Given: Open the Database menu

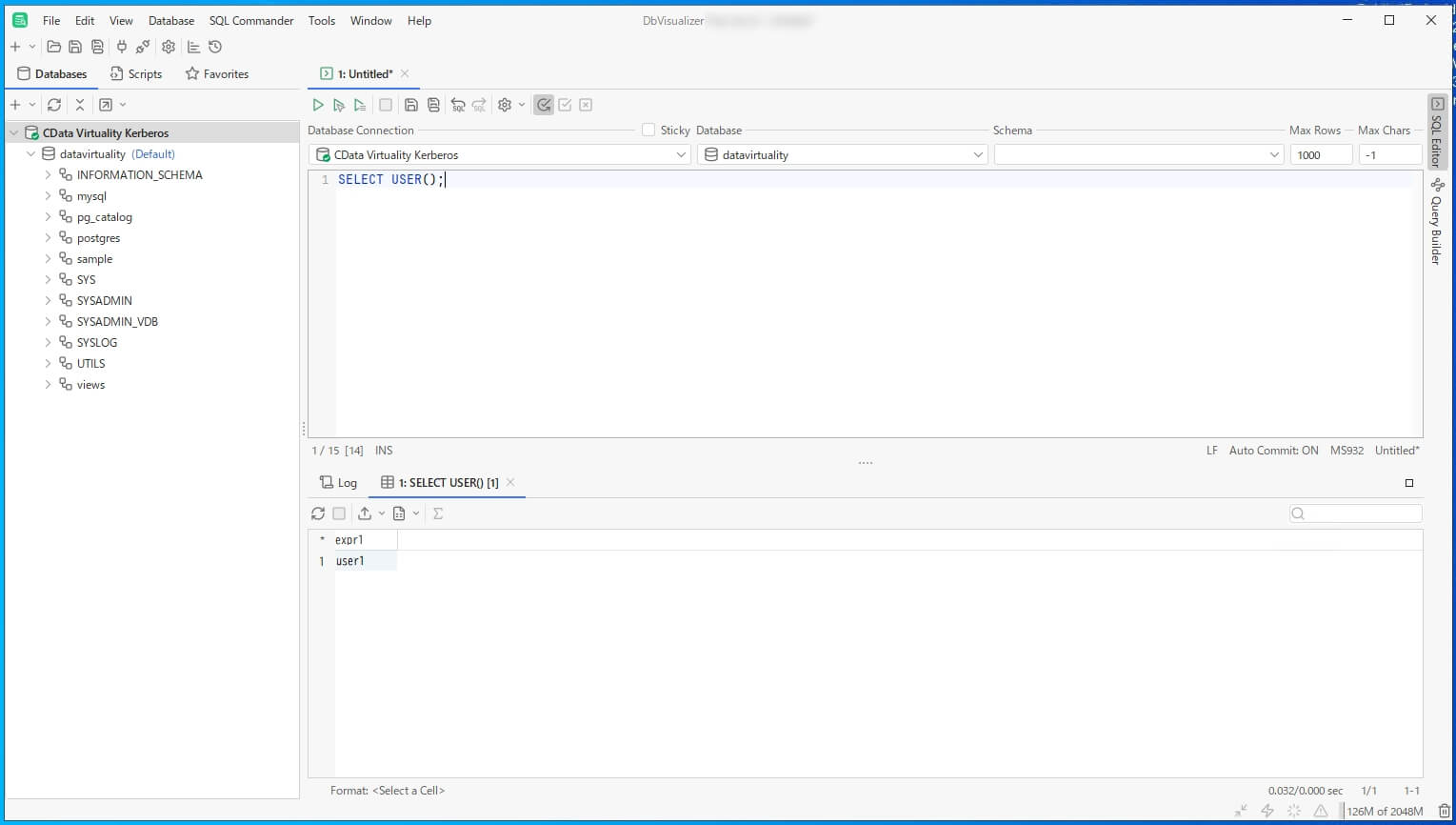Looking at the screenshot, I should click(171, 21).
